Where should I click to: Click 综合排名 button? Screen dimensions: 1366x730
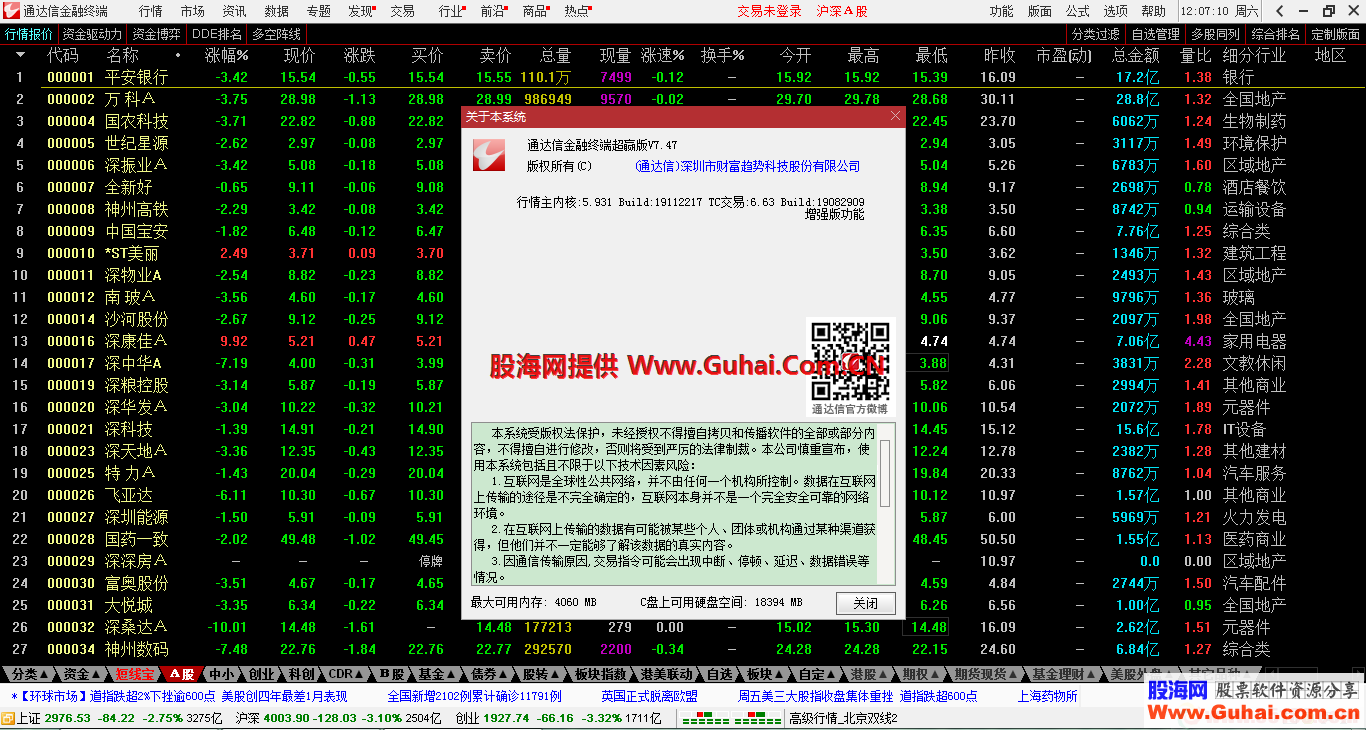pos(1276,34)
